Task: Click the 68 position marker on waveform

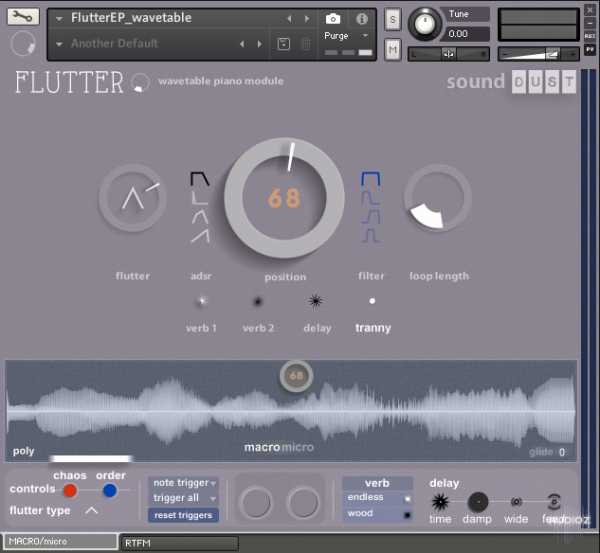Action: pos(296,376)
